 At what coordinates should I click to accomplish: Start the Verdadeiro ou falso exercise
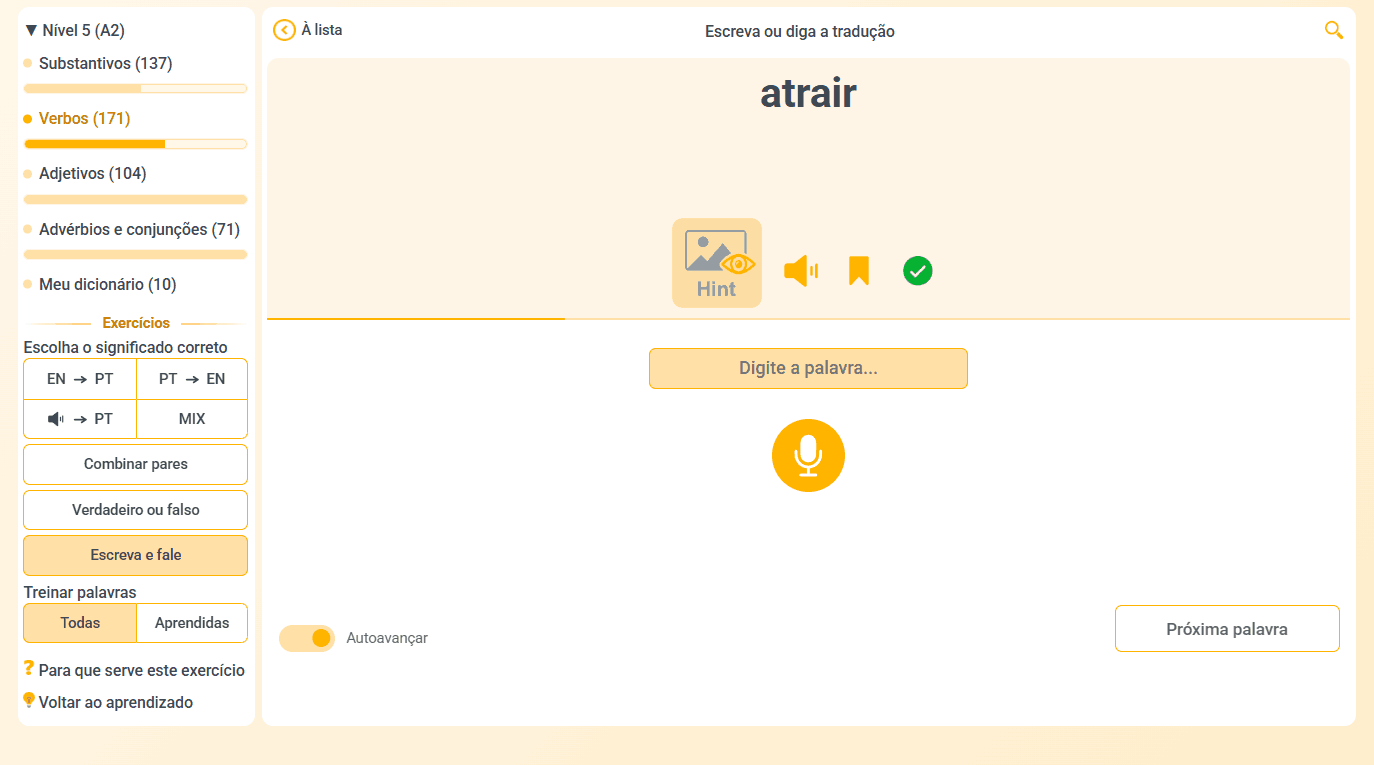coord(136,510)
